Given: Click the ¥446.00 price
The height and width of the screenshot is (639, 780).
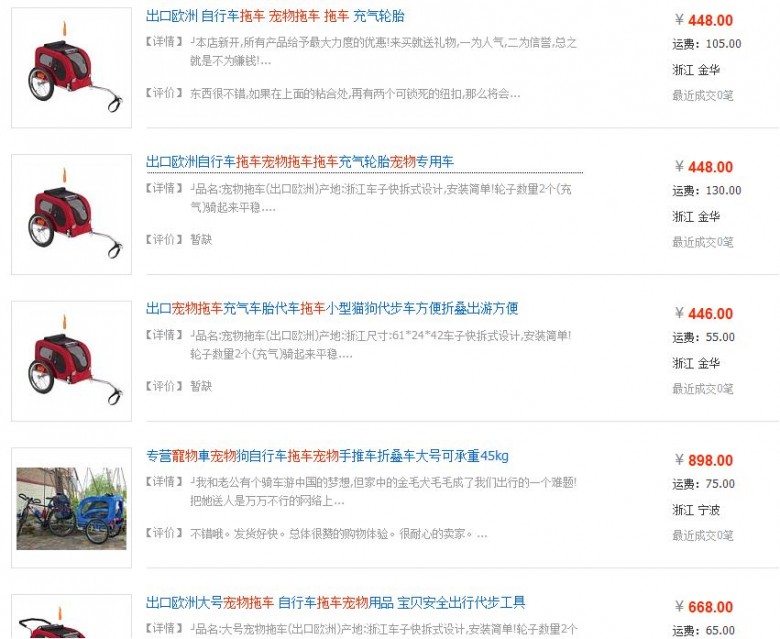Looking at the screenshot, I should 704,313.
